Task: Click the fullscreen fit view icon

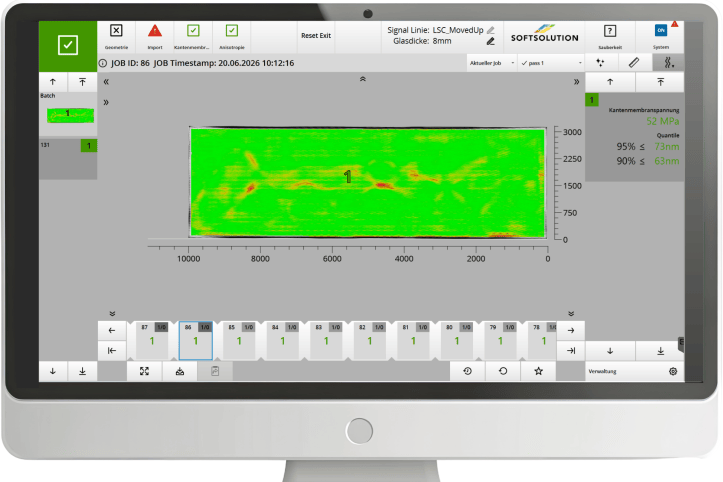Action: click(x=144, y=371)
